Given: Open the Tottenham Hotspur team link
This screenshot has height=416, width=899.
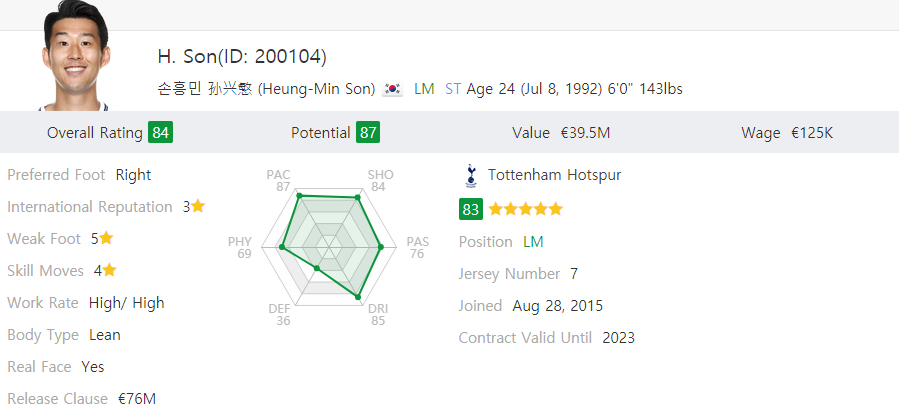Looking at the screenshot, I should tap(554, 175).
